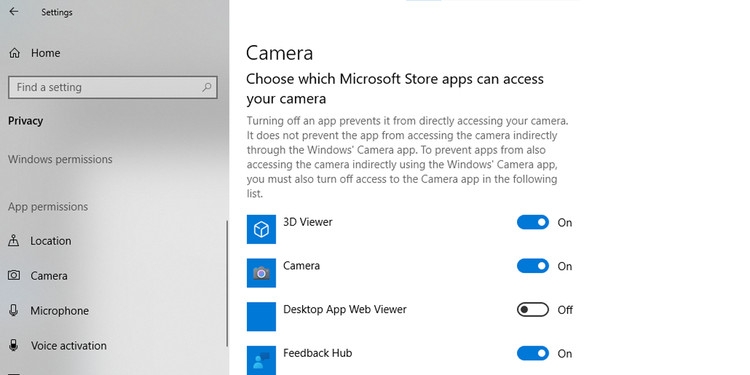Disable camera access for Camera app
Screen dimensions: 750x375
click(x=533, y=266)
